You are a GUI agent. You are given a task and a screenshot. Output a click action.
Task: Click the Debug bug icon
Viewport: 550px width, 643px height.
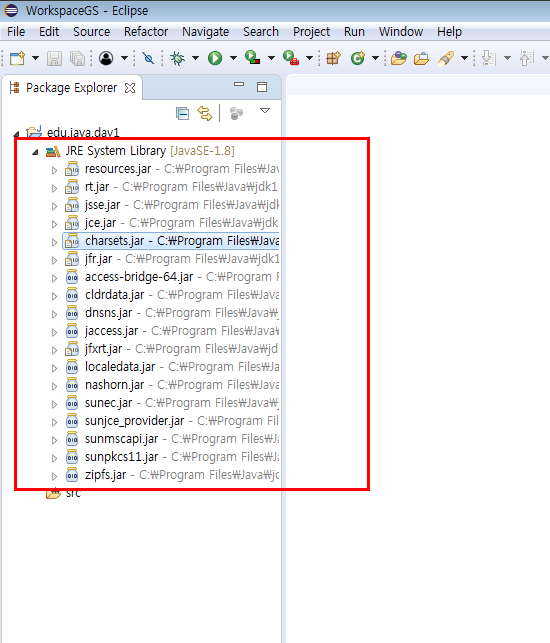[x=178, y=58]
